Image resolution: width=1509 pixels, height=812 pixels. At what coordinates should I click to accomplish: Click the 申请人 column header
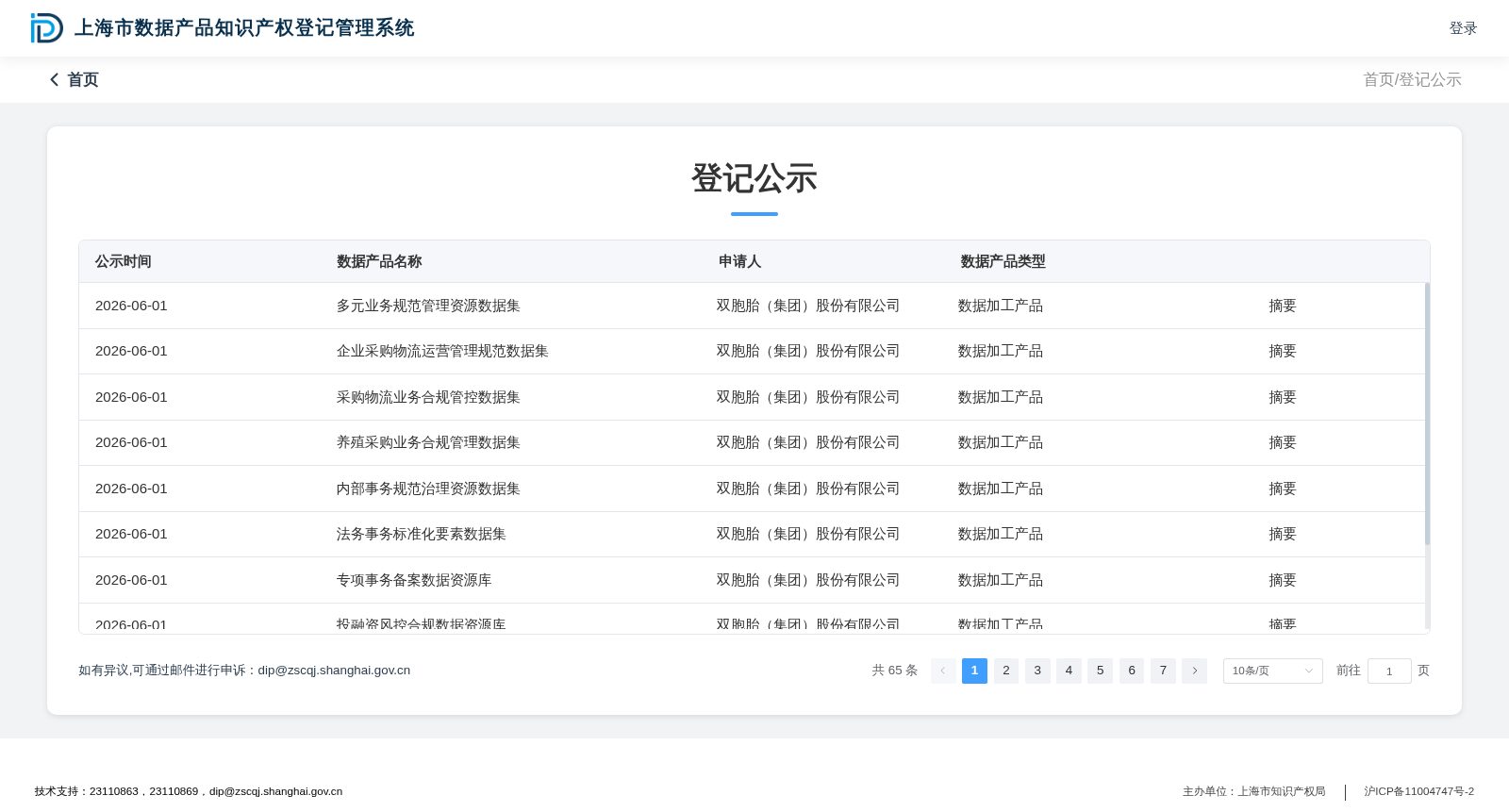(739, 261)
